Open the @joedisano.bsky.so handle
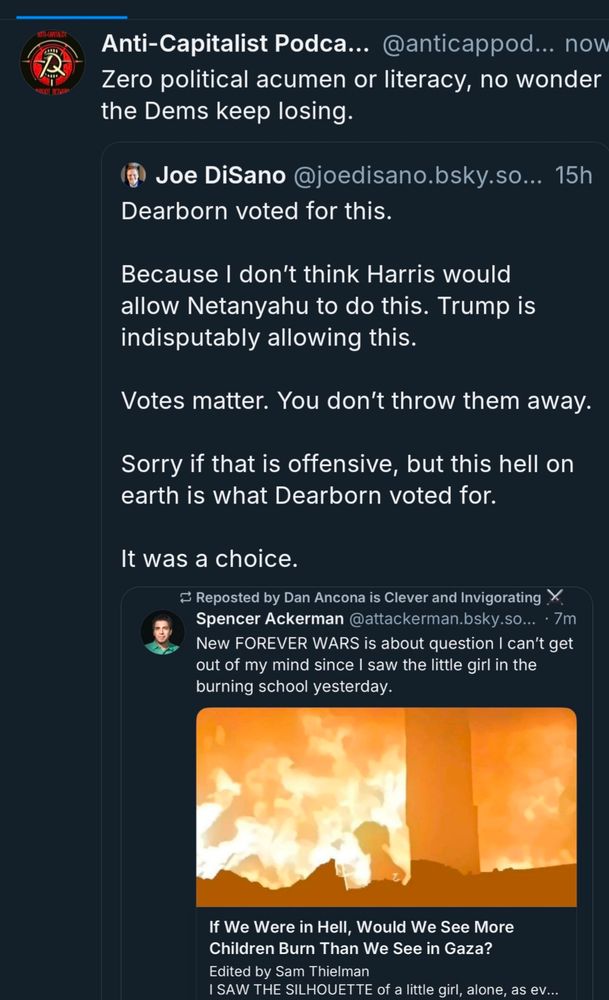Screen dimensions: 609x1000 [x=418, y=175]
